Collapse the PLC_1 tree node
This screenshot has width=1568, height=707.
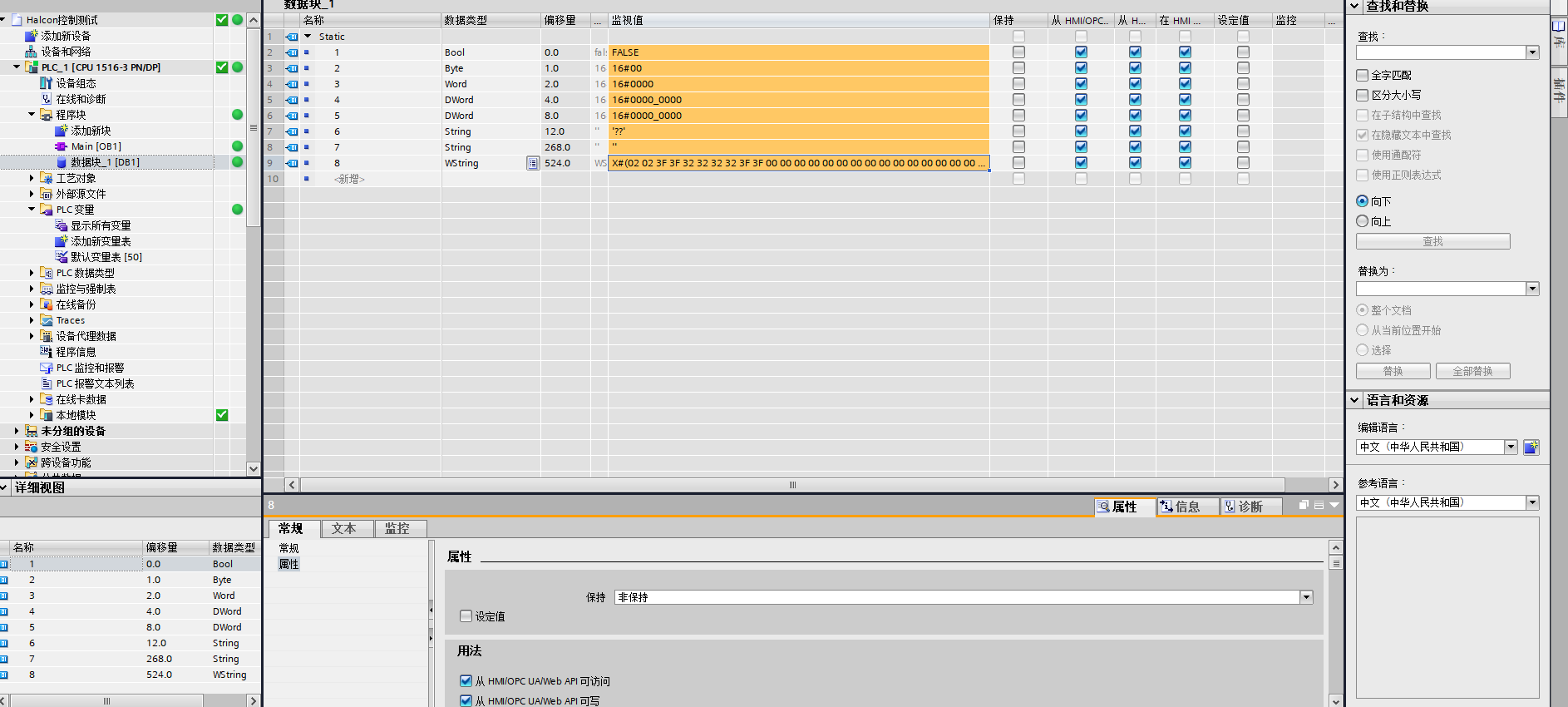point(17,67)
